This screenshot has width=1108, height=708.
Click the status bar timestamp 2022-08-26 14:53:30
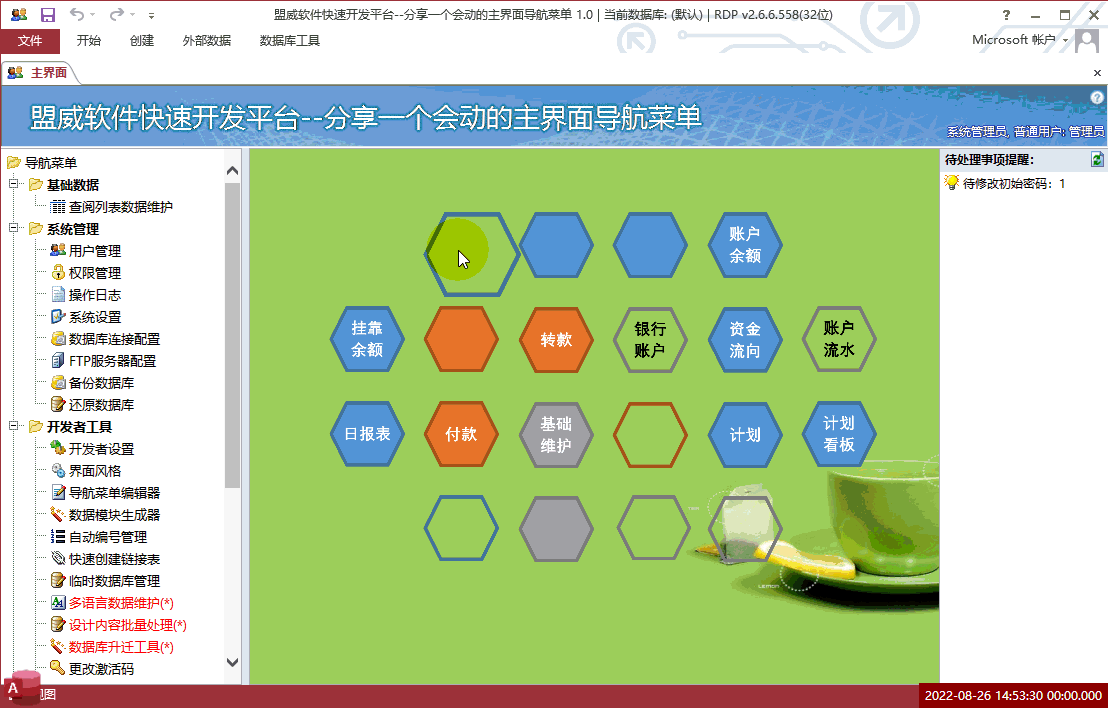pyautogui.click(x=1013, y=695)
